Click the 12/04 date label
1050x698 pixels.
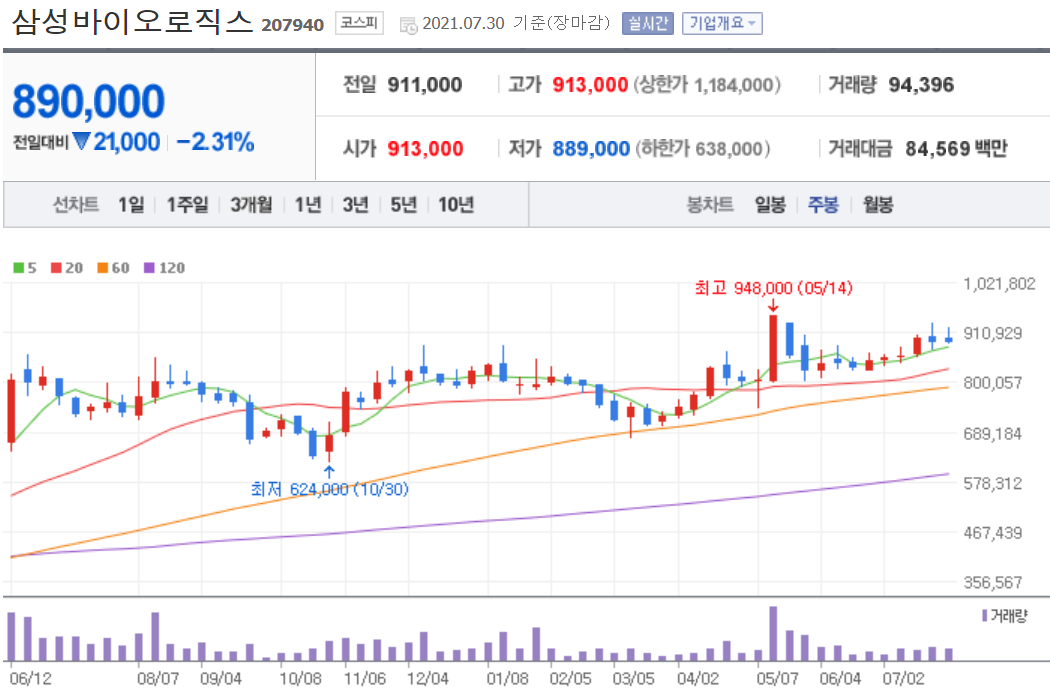[428, 679]
